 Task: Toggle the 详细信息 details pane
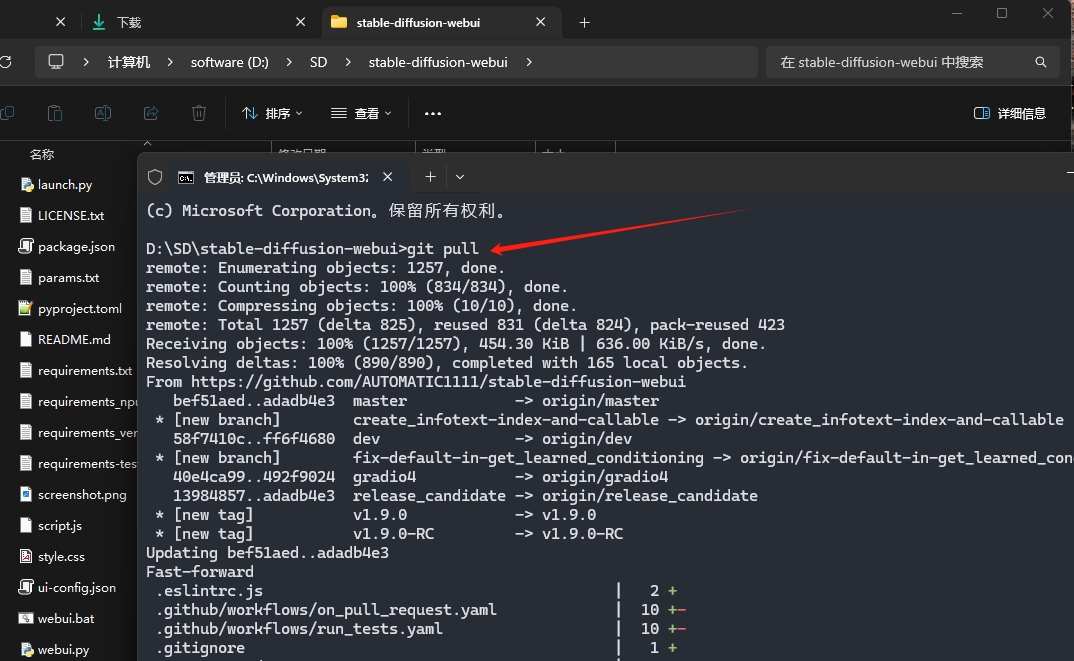point(1010,113)
